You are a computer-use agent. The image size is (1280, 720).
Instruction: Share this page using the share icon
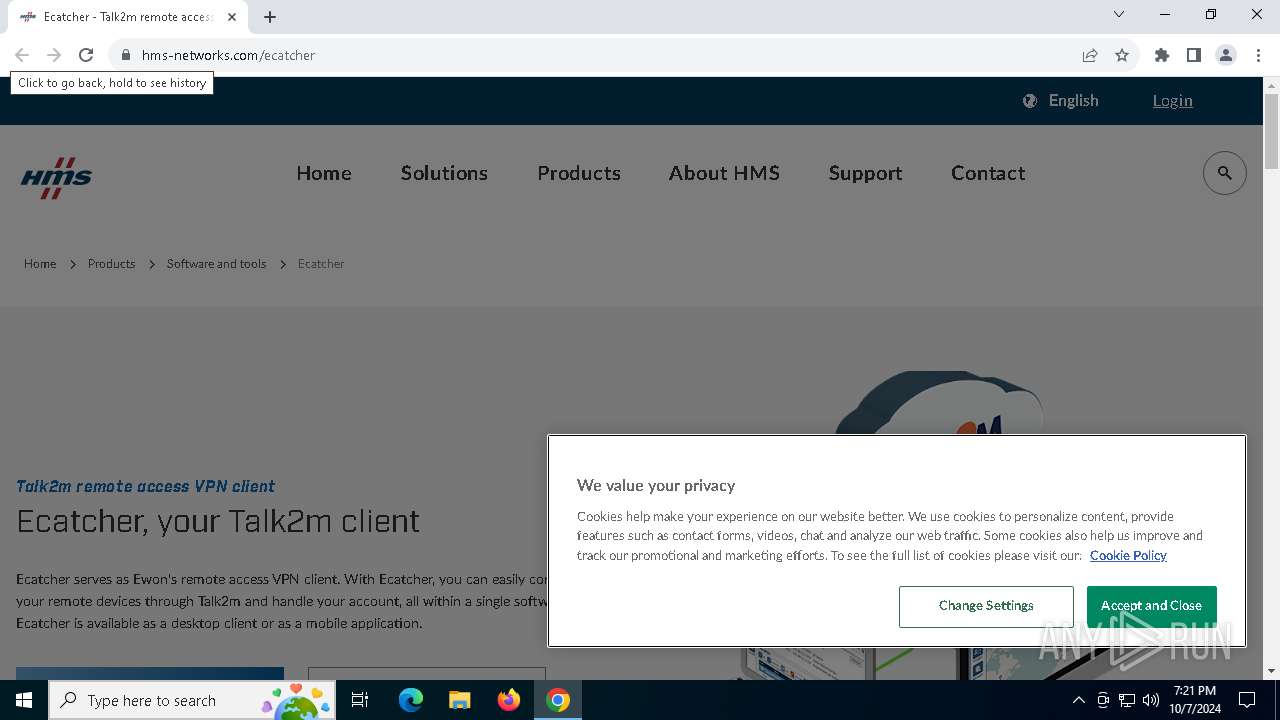tap(1090, 55)
